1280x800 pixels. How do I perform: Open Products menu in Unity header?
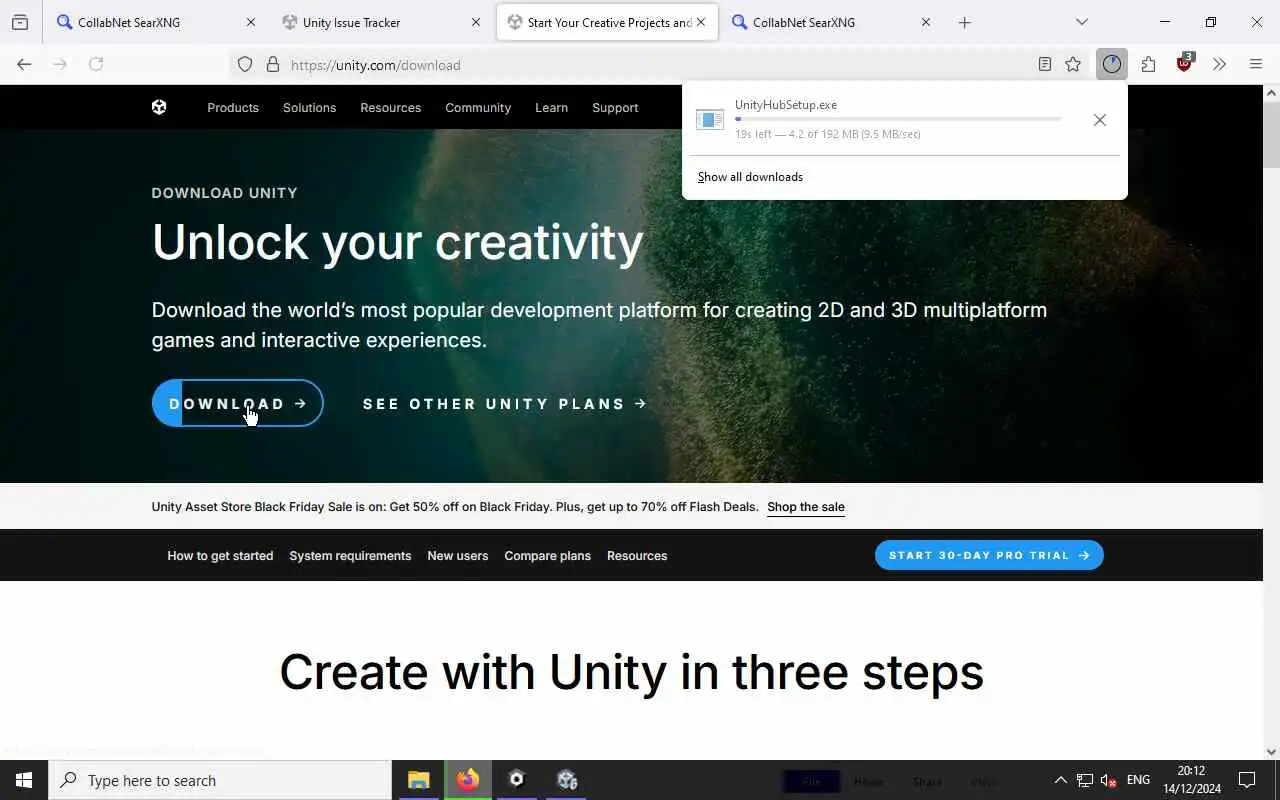coord(233,107)
